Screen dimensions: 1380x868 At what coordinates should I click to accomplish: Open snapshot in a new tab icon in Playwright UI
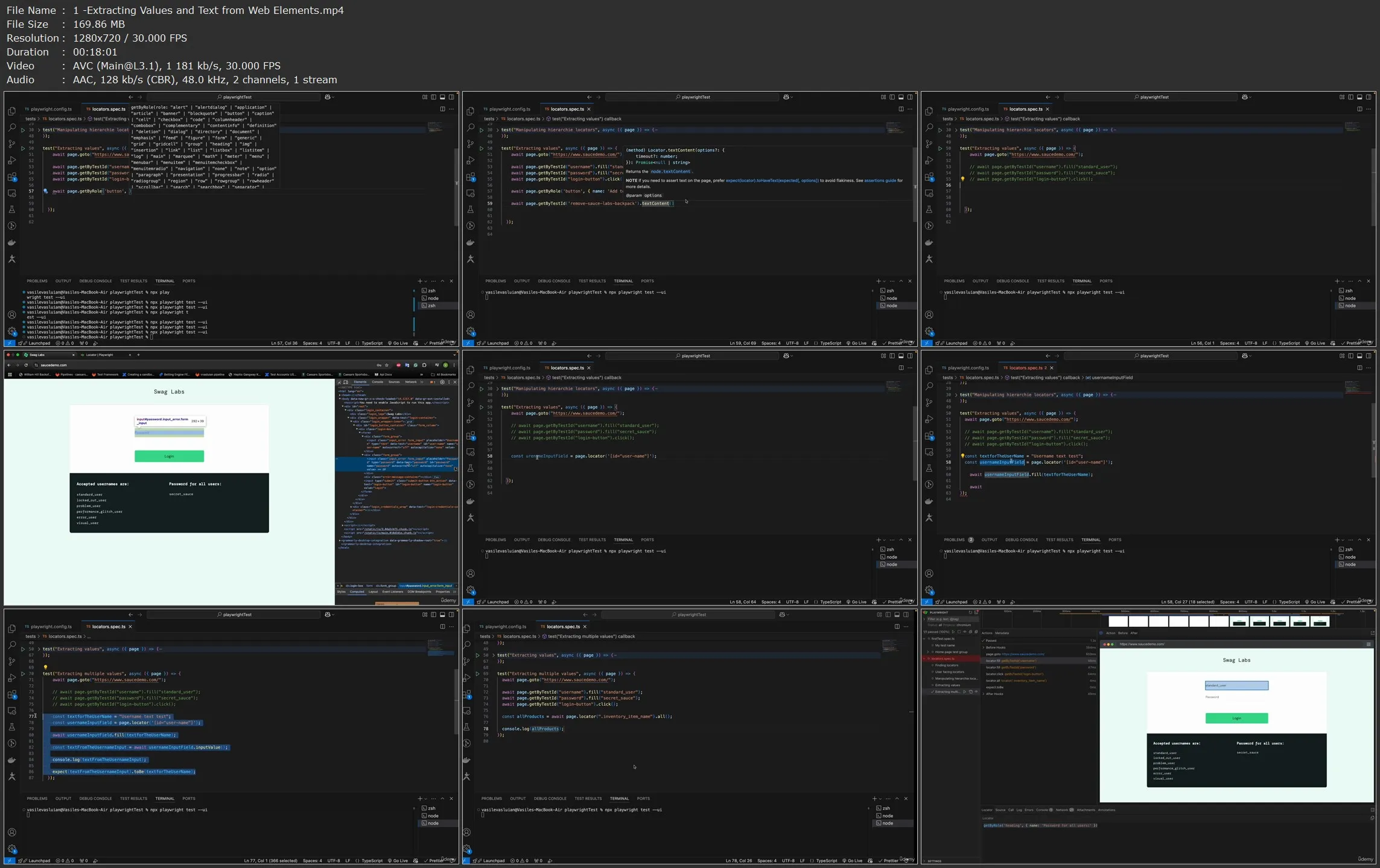[x=1372, y=633]
